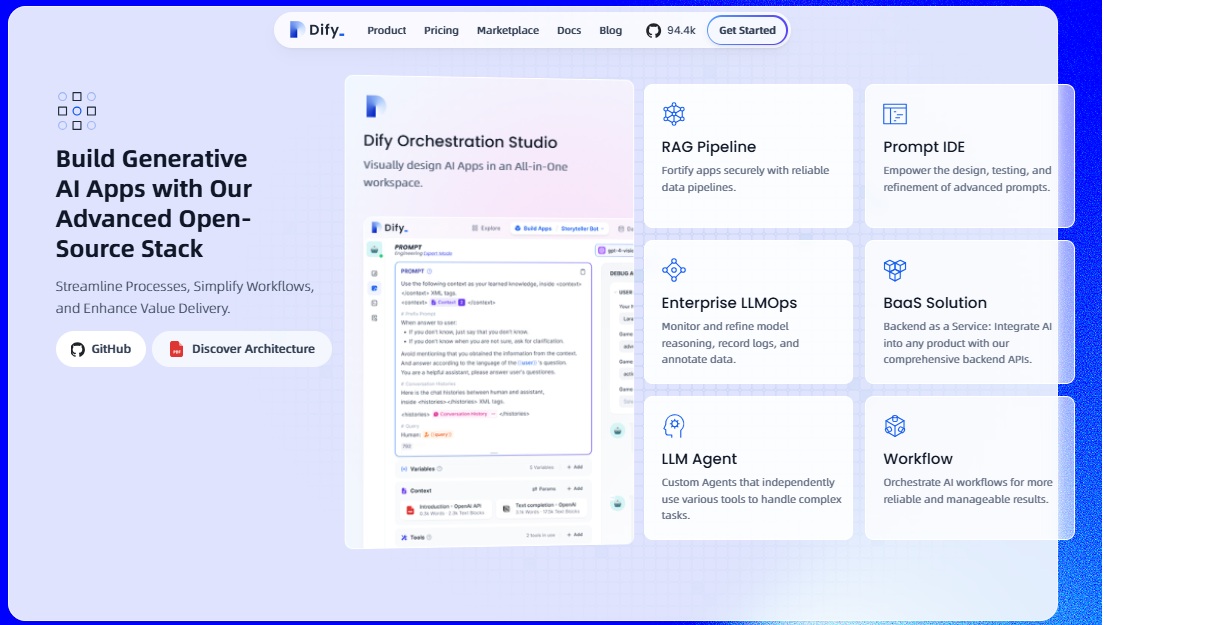Click 'Monitor and refine model reasoning' text
Screen dimensions: 1222x625
click(x=730, y=342)
